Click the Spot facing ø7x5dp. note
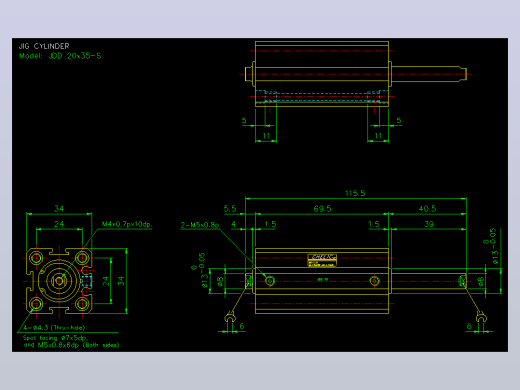 tap(55, 338)
